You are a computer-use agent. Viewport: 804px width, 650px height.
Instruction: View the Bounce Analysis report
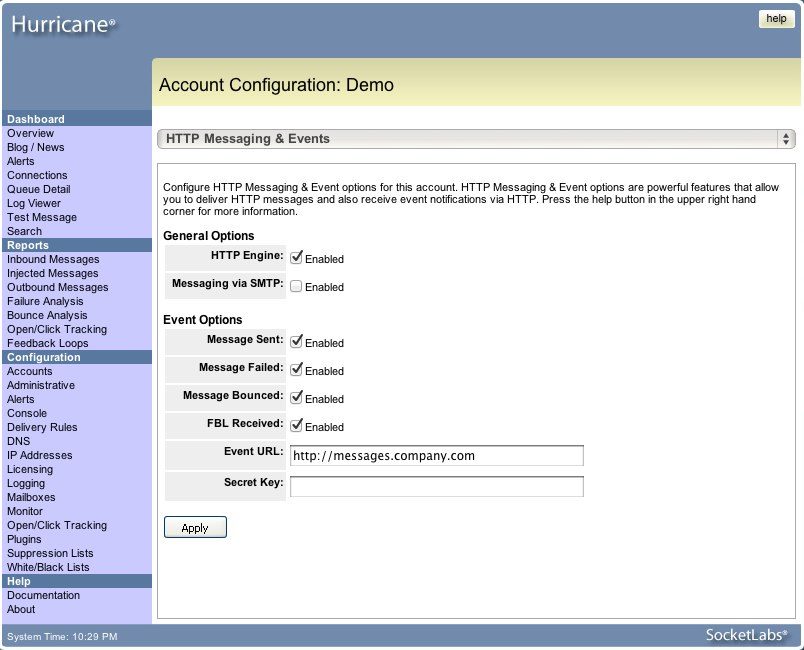[47, 315]
